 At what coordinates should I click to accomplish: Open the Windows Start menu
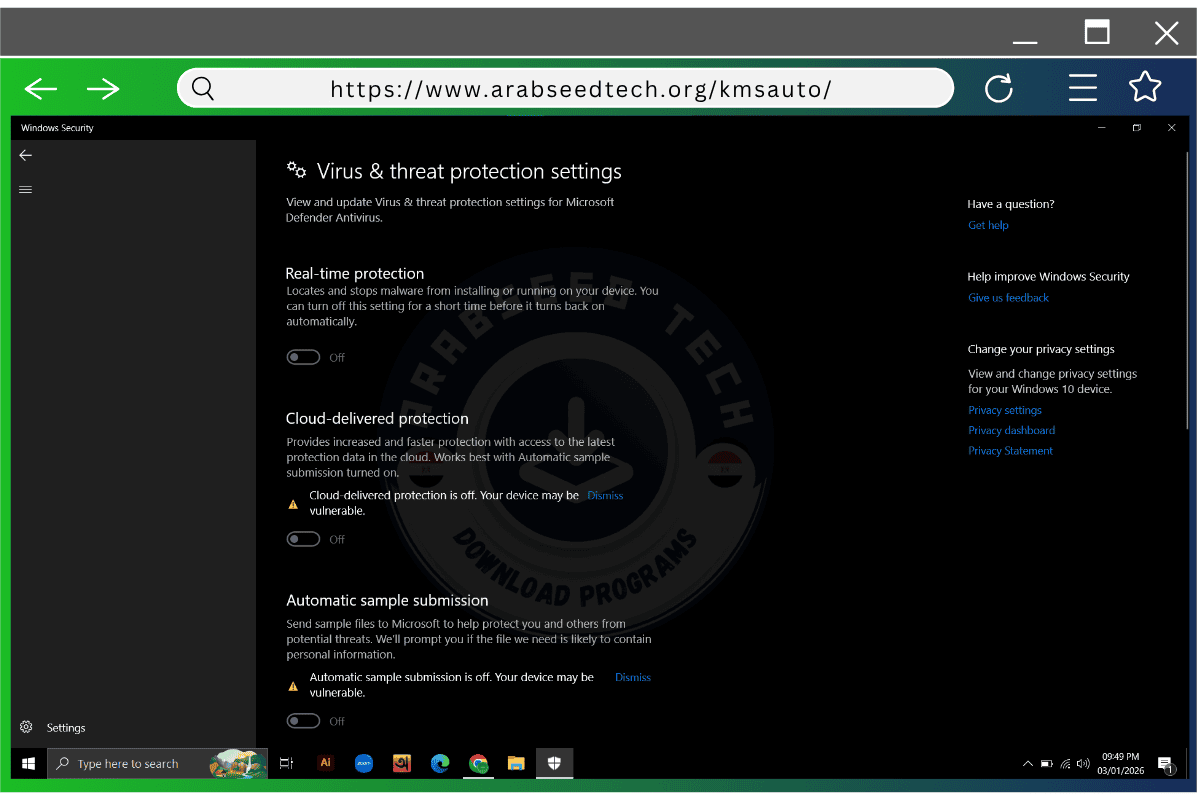pos(29,764)
